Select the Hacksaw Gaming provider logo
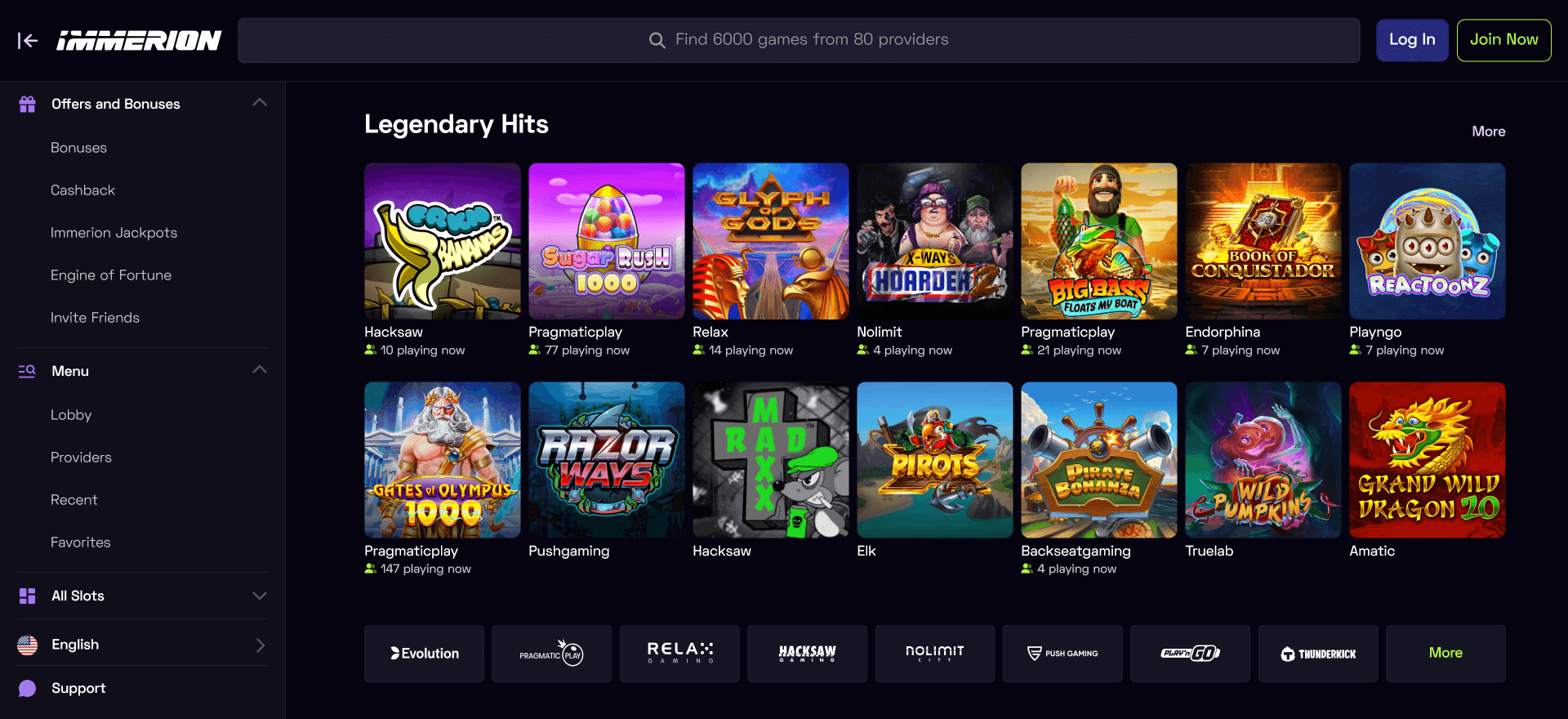The height and width of the screenshot is (719, 1568). (807, 654)
